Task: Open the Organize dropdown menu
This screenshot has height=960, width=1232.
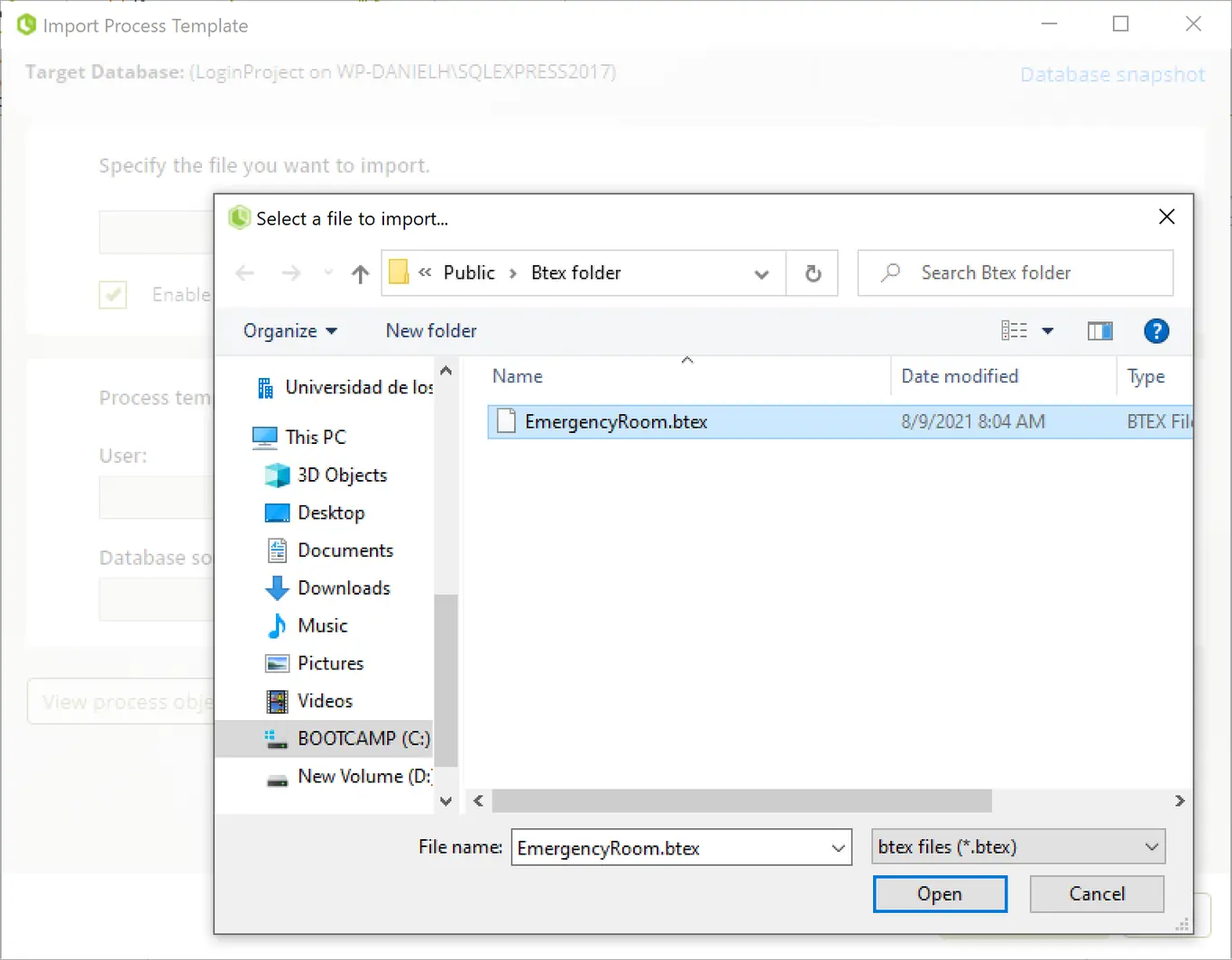Action: pyautogui.click(x=290, y=331)
